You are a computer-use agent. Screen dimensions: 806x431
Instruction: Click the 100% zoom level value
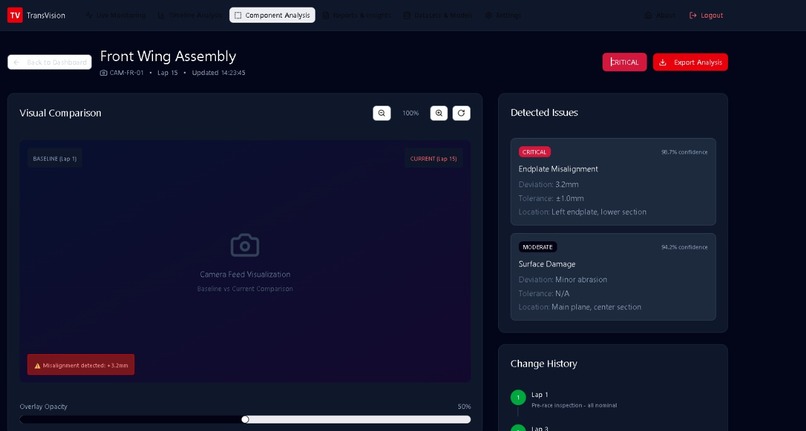pos(410,113)
